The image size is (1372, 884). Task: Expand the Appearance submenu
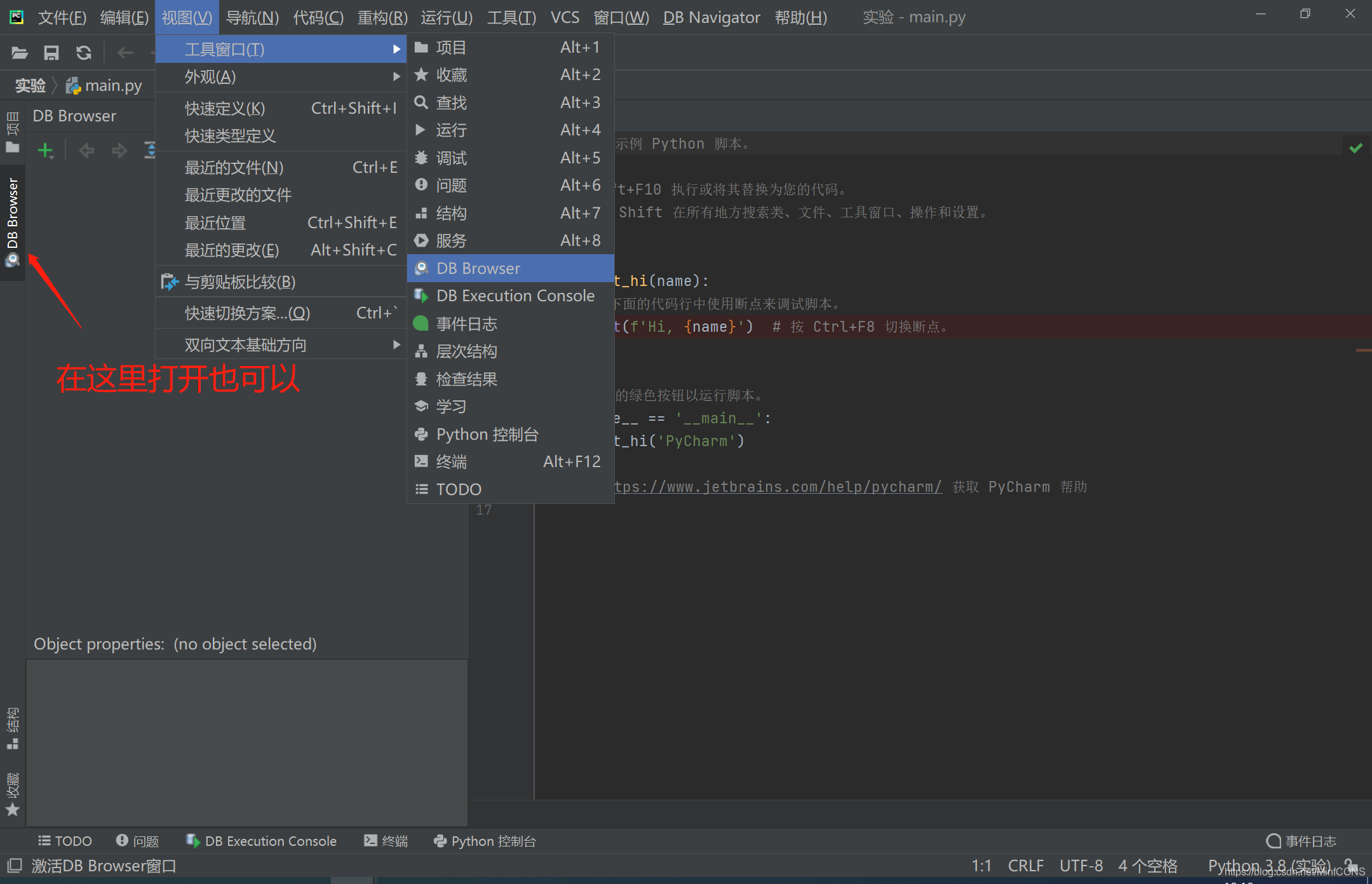click(x=281, y=77)
